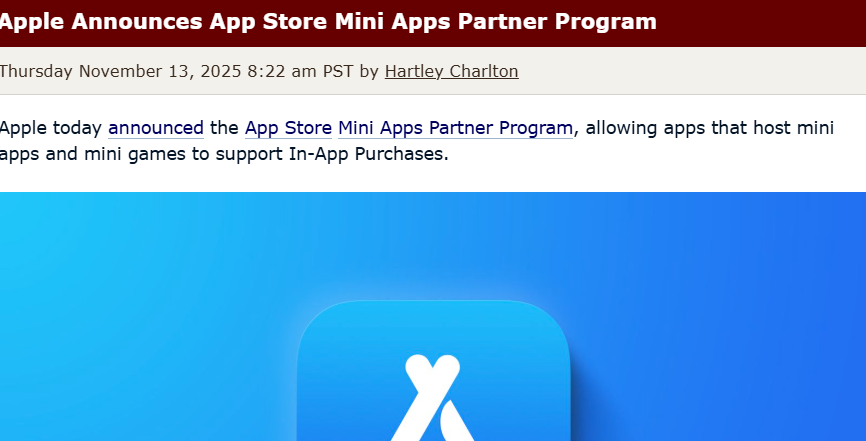
Task: Click the App Store icon in the hero image
Action: (434, 370)
